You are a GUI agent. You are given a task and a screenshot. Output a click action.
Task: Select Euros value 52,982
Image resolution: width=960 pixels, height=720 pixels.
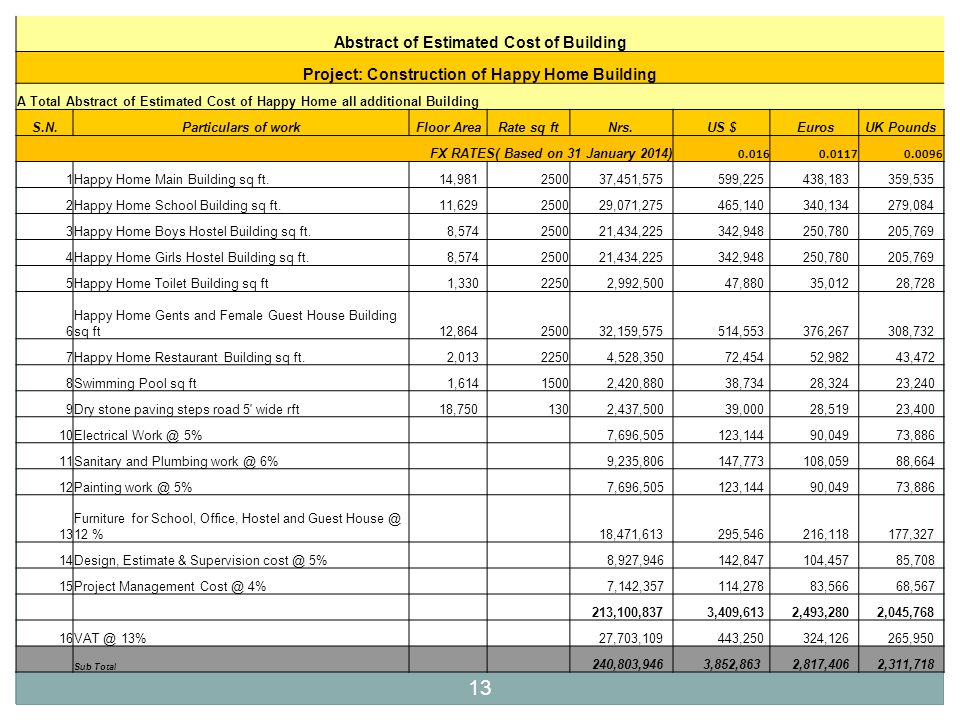click(829, 358)
